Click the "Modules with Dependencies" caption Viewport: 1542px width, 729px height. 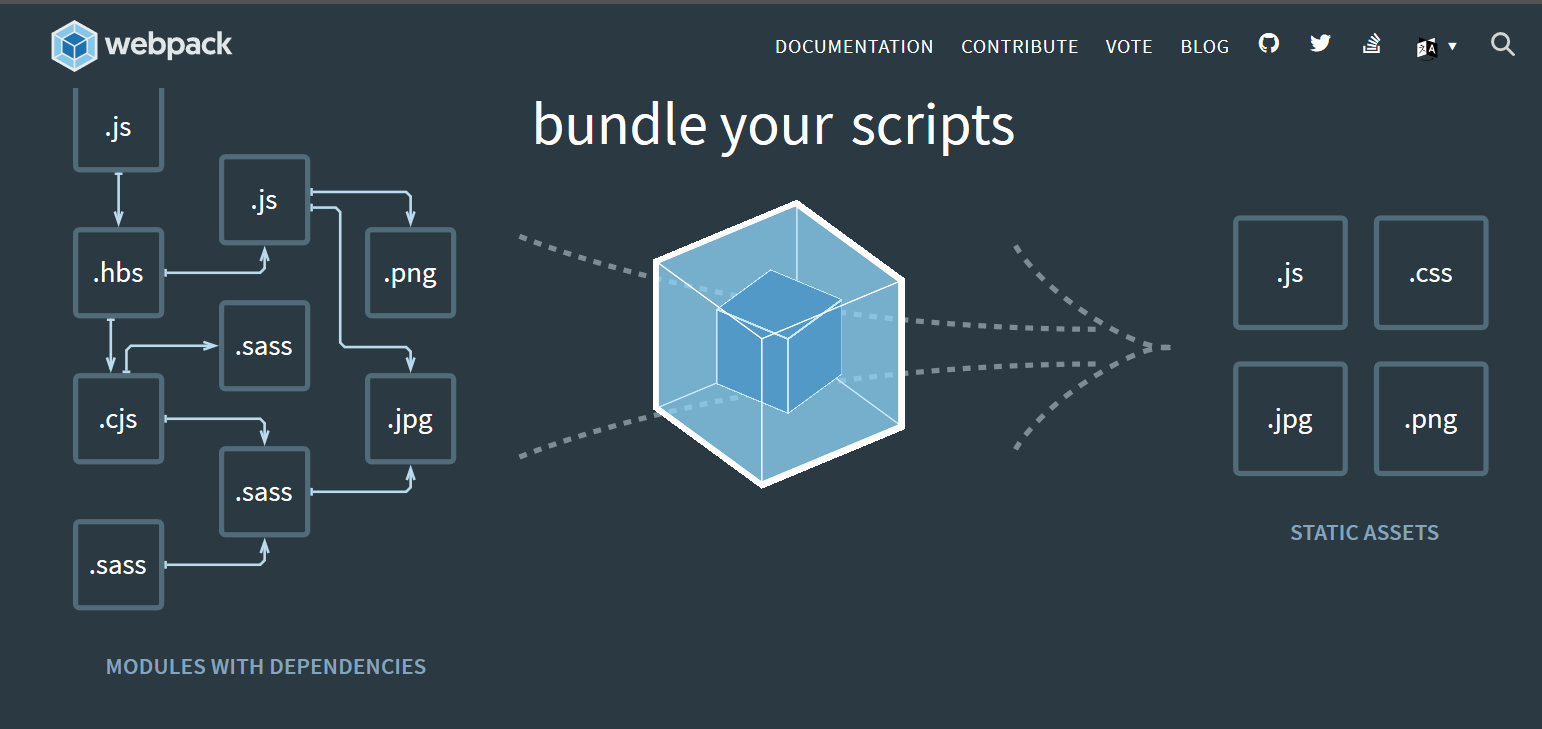[266, 667]
